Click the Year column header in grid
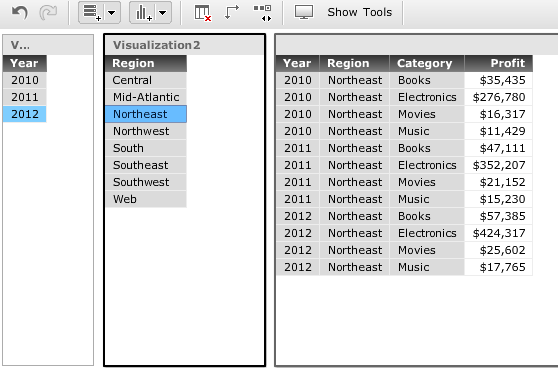This screenshot has height=370, width=558. pyautogui.click(x=298, y=63)
